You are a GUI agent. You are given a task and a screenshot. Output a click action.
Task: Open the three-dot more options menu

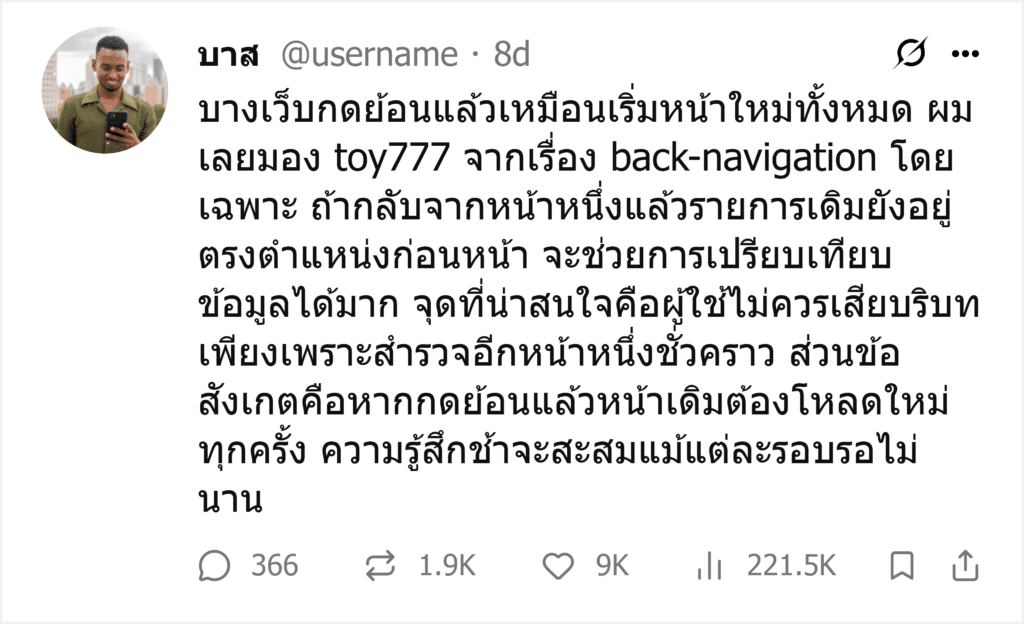point(965,54)
